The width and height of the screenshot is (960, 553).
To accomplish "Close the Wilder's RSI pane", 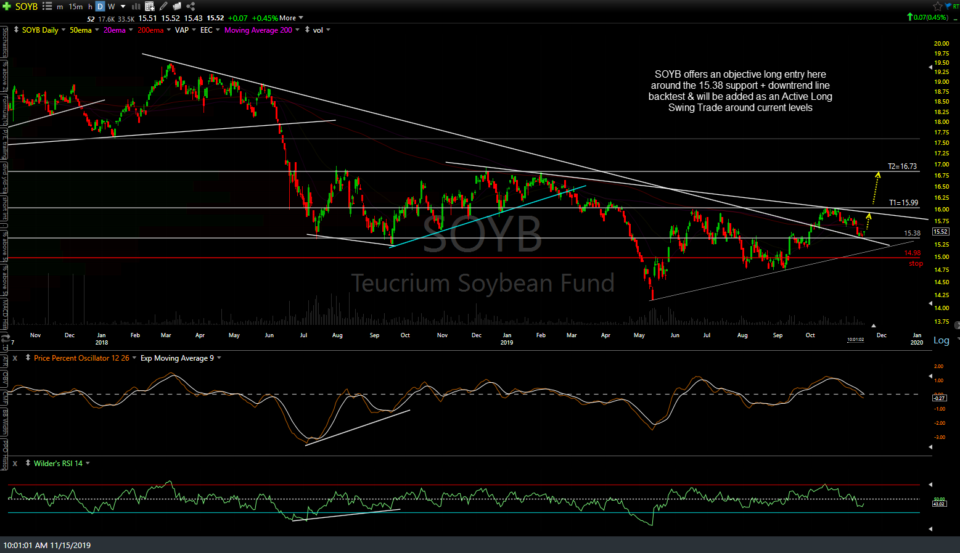I will coord(15,464).
